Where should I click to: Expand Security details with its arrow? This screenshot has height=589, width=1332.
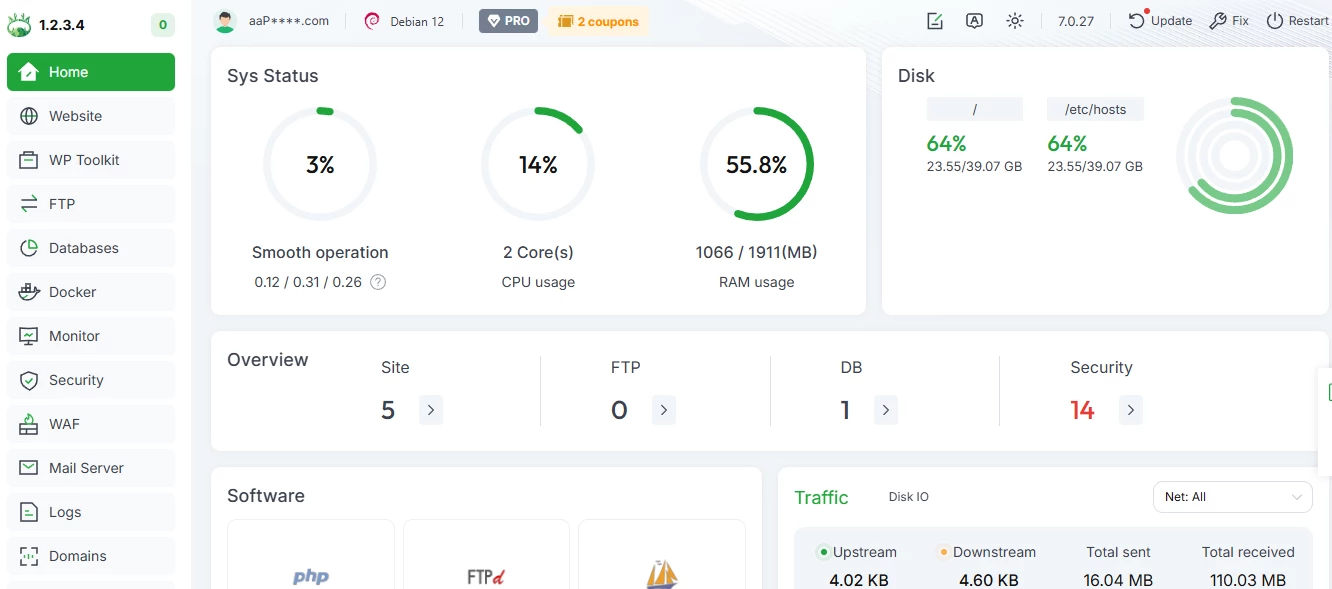[1131, 410]
